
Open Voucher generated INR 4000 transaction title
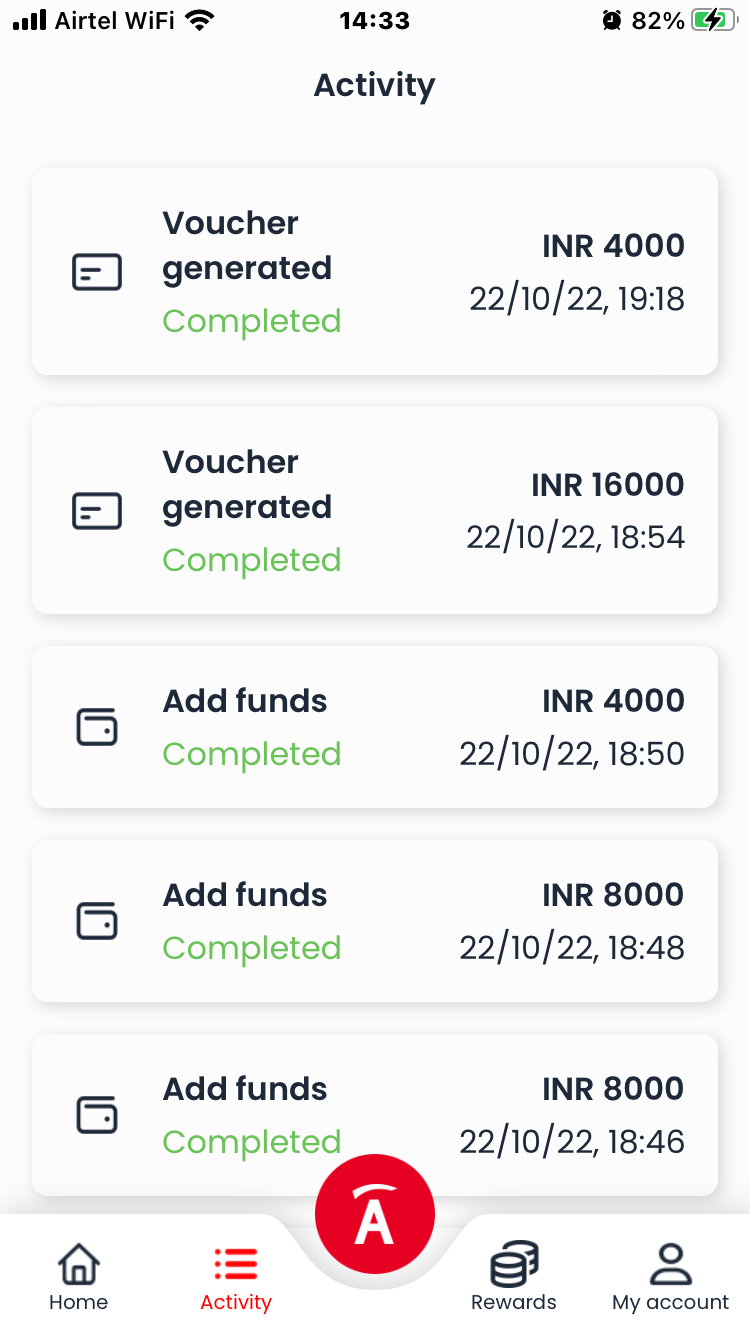247,245
